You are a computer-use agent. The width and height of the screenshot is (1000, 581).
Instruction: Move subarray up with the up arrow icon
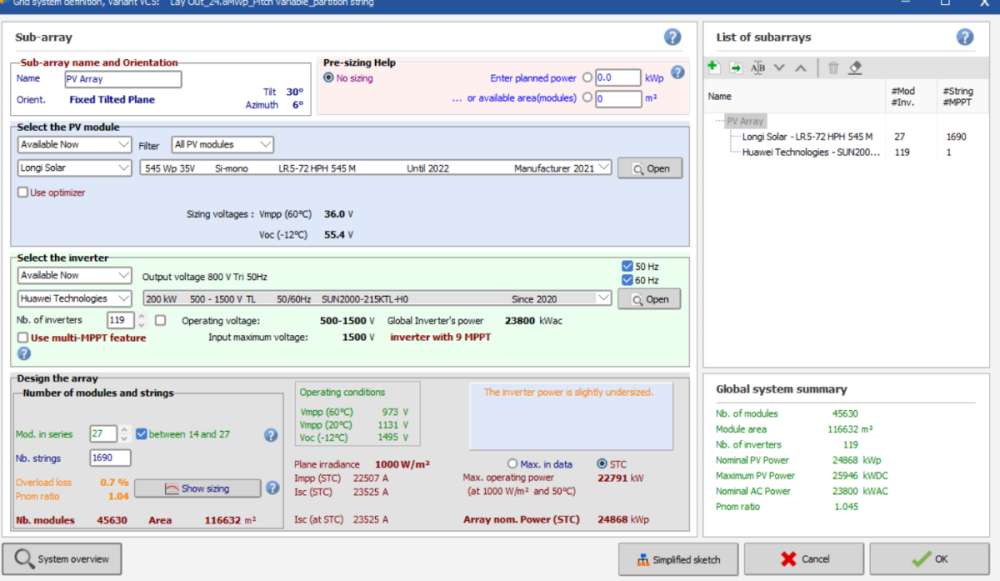tap(800, 67)
